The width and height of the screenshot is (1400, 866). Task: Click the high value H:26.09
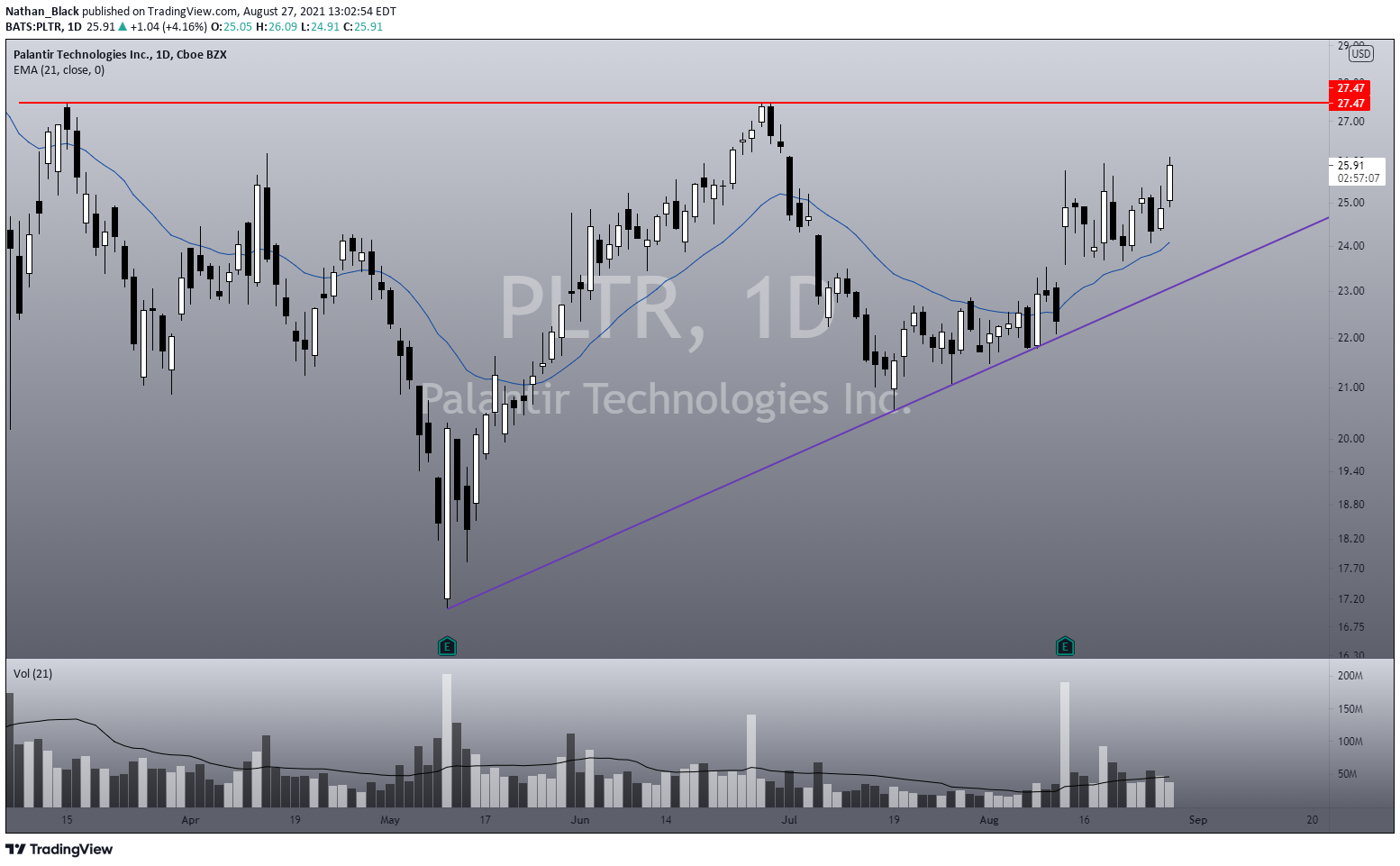[x=277, y=26]
